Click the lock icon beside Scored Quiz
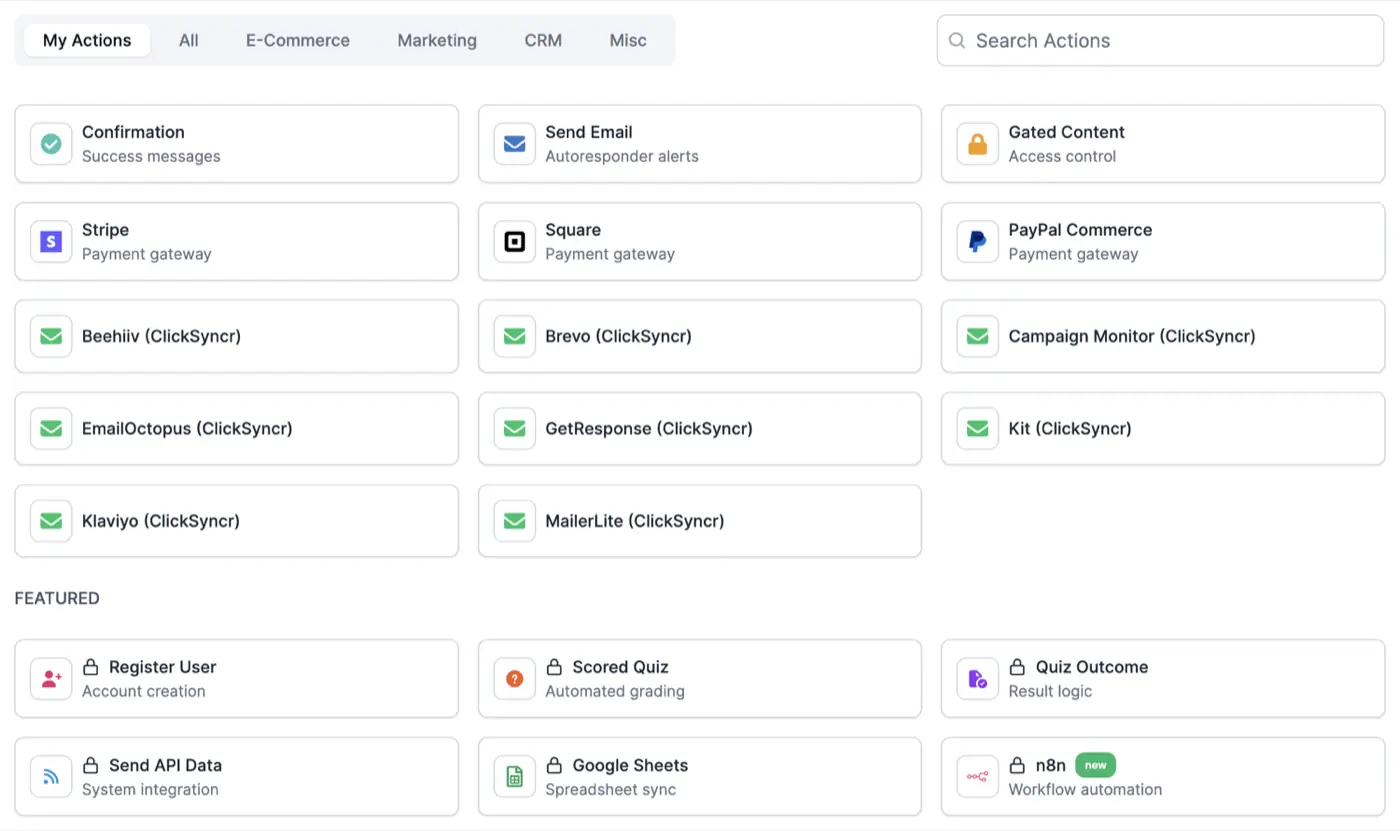The width and height of the screenshot is (1400, 831). pos(554,667)
